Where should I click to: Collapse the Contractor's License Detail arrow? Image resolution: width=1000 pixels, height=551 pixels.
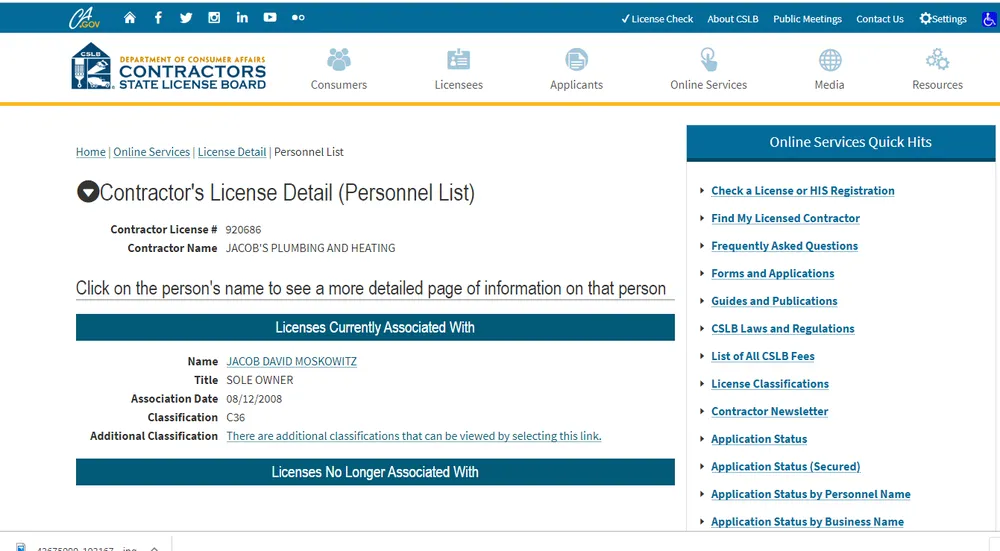[88, 192]
